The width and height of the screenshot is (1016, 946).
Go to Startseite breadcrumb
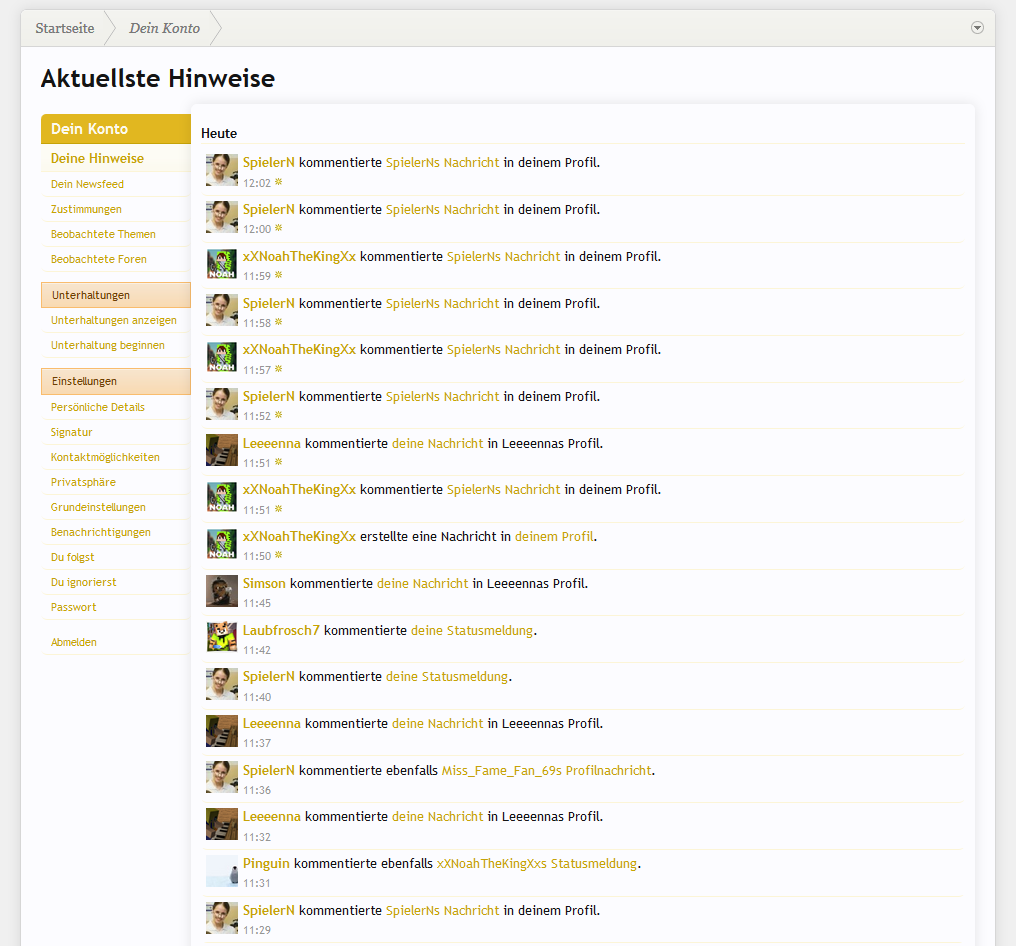(65, 29)
